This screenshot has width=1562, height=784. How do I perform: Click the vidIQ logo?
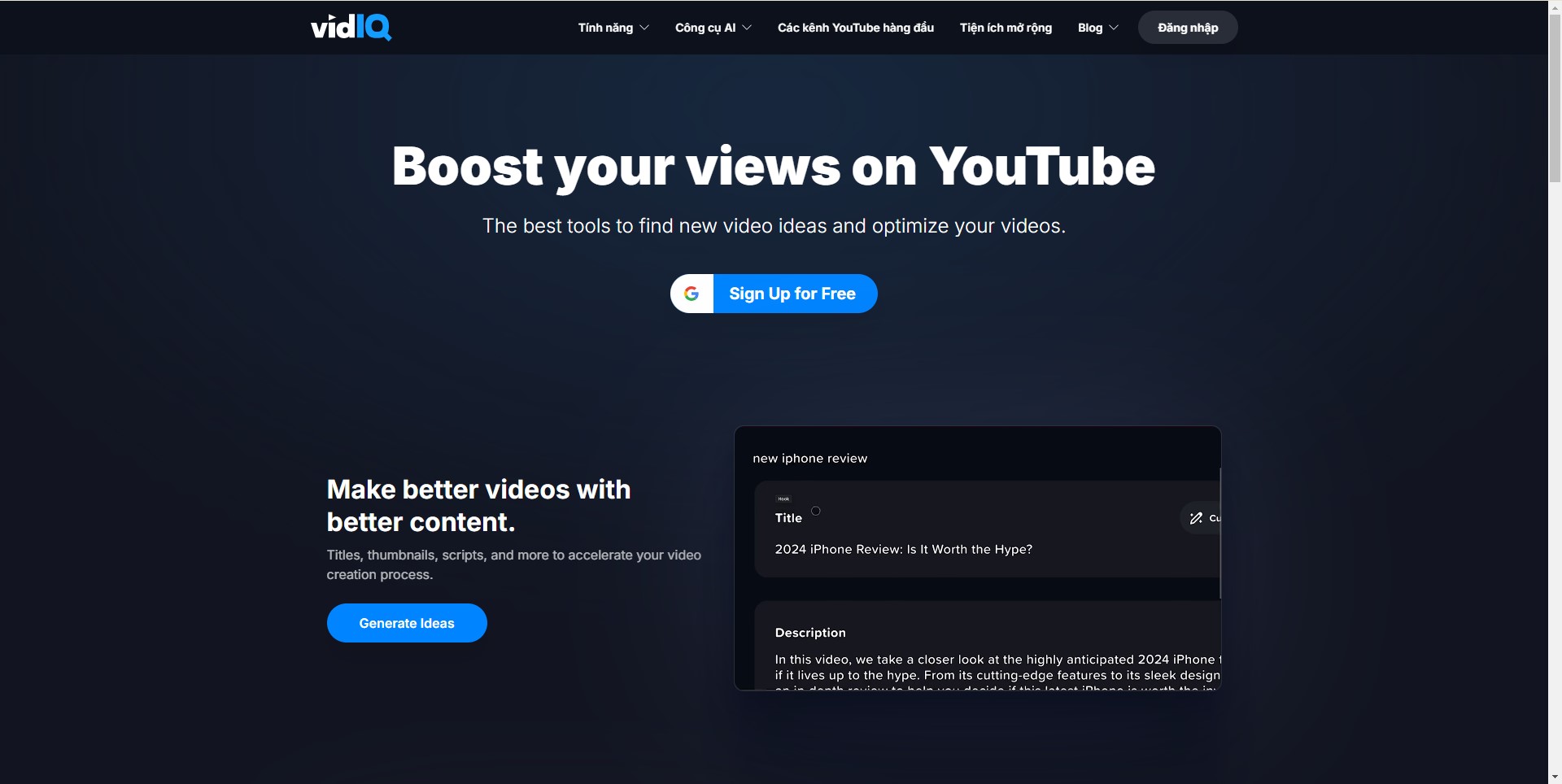click(x=351, y=27)
